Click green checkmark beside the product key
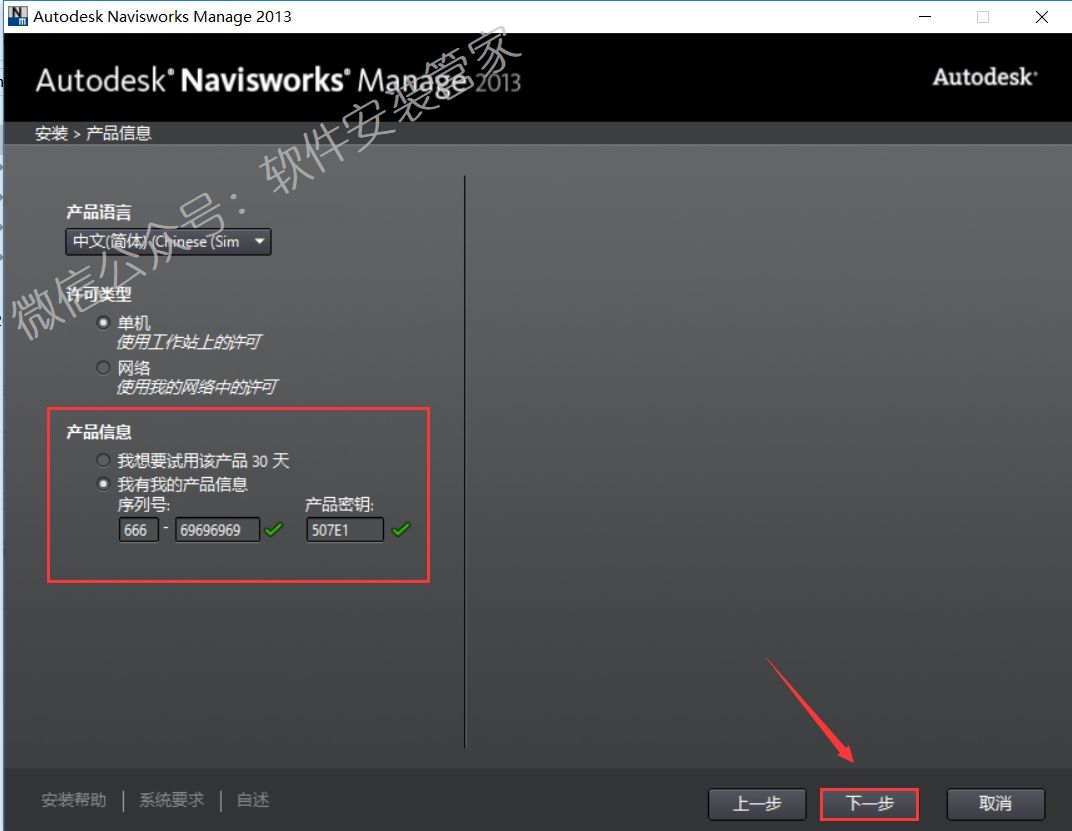This screenshot has height=831, width=1072. click(401, 529)
